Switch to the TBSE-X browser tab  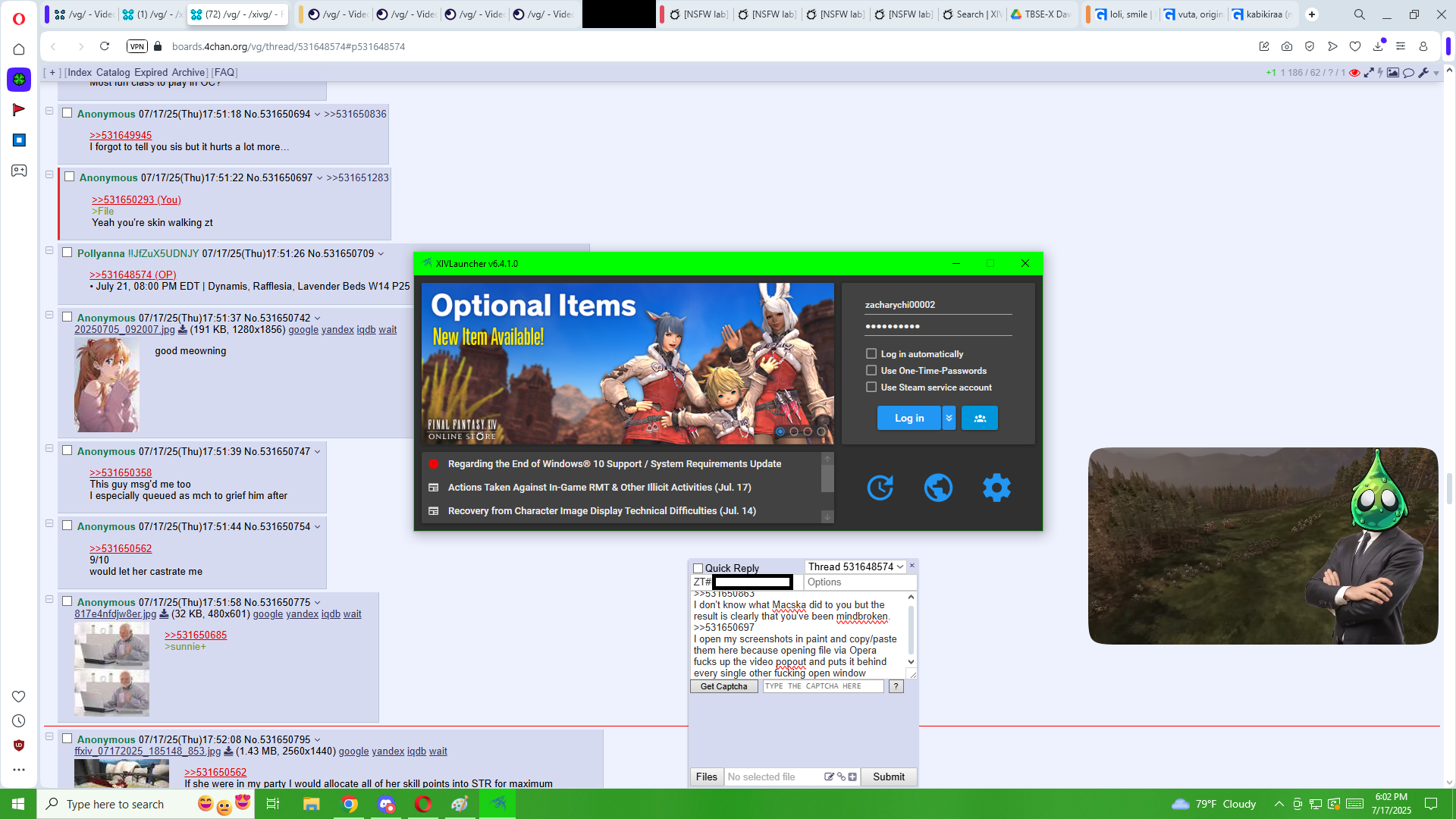click(1040, 14)
